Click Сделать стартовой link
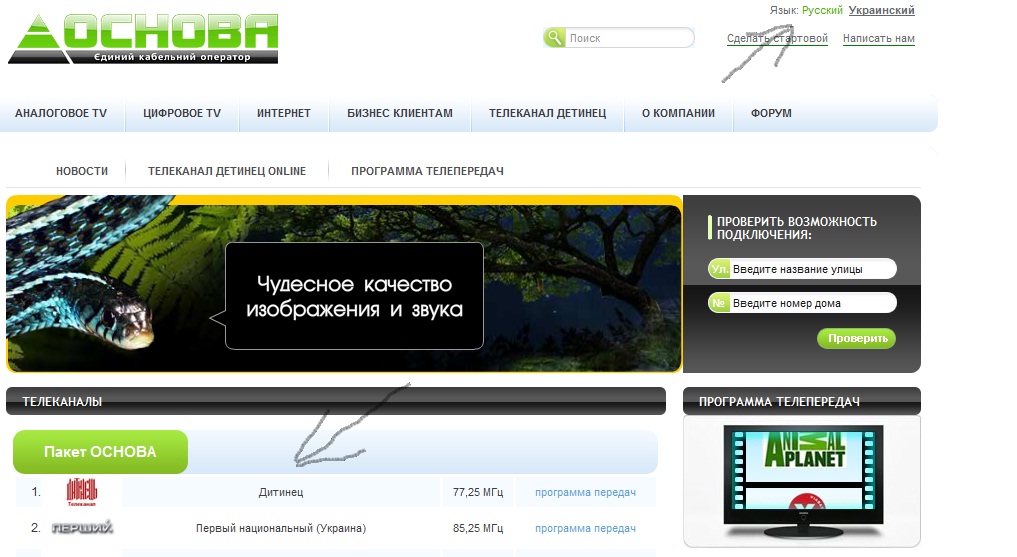Image resolution: width=1017 pixels, height=557 pixels. pos(777,39)
